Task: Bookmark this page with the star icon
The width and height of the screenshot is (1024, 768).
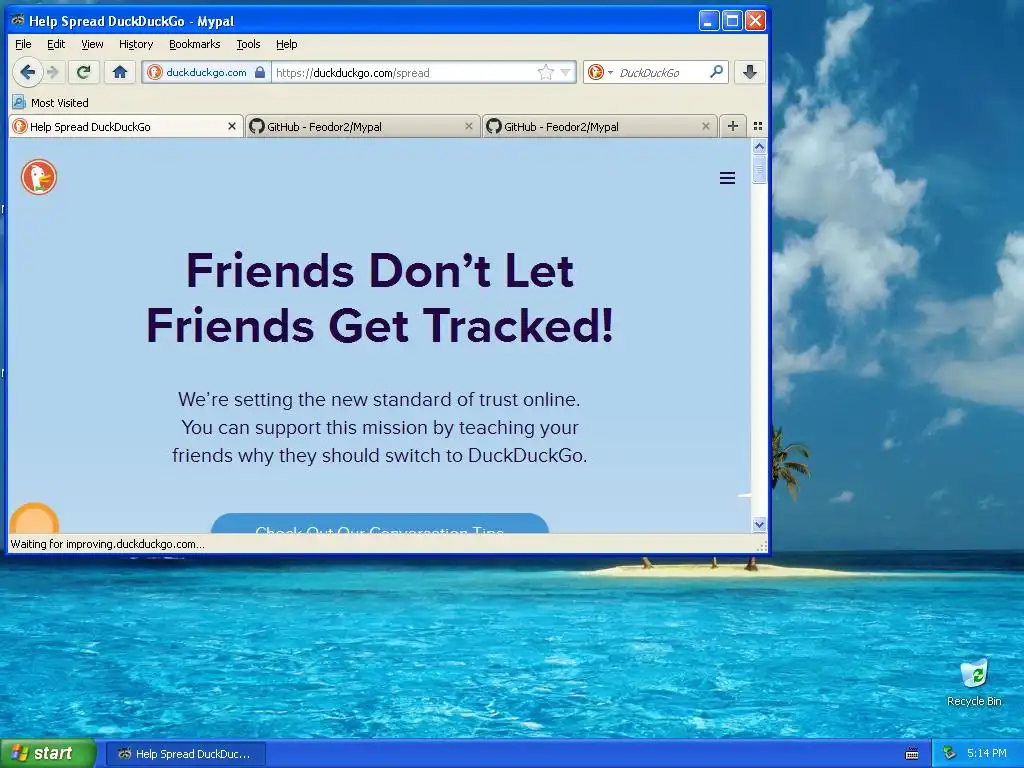Action: (x=545, y=72)
